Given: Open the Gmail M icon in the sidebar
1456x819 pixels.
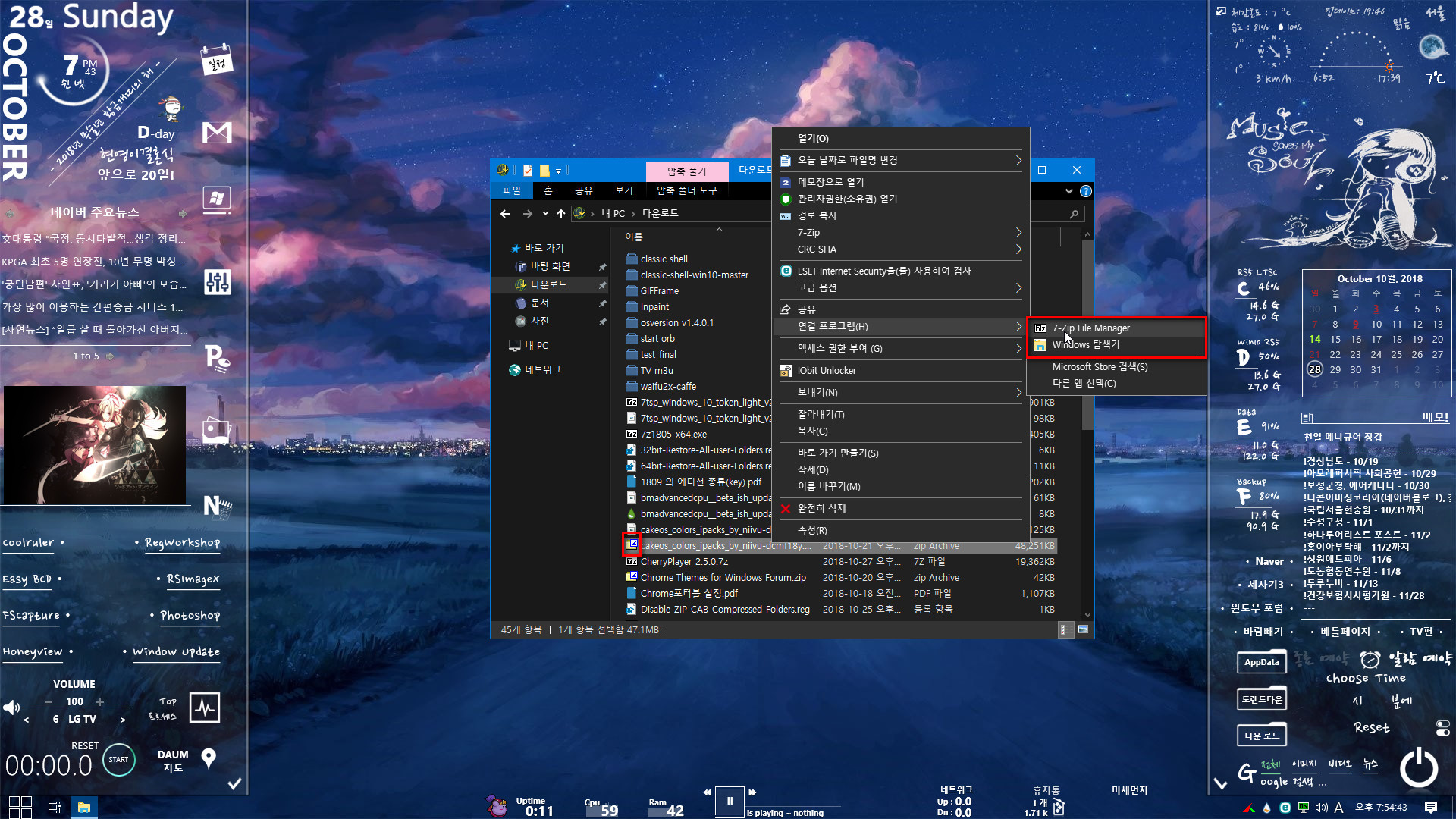Looking at the screenshot, I should pos(217,133).
